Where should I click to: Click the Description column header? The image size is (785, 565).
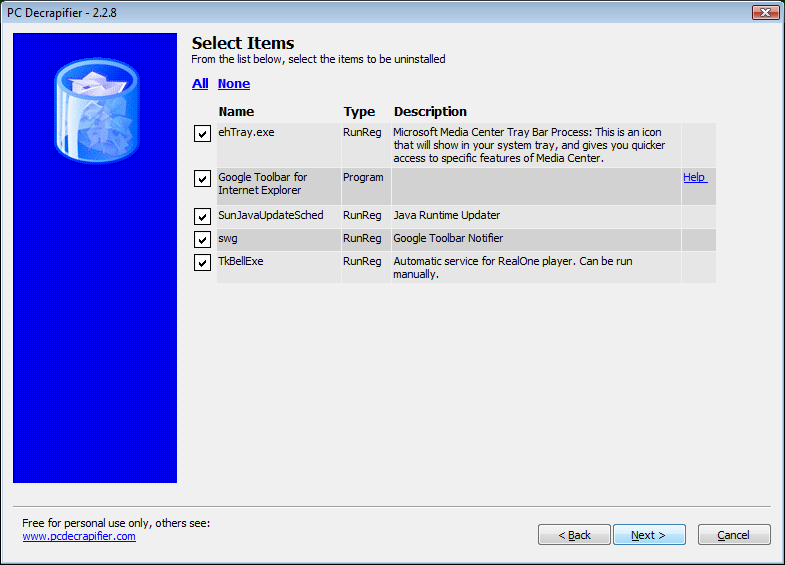point(430,112)
